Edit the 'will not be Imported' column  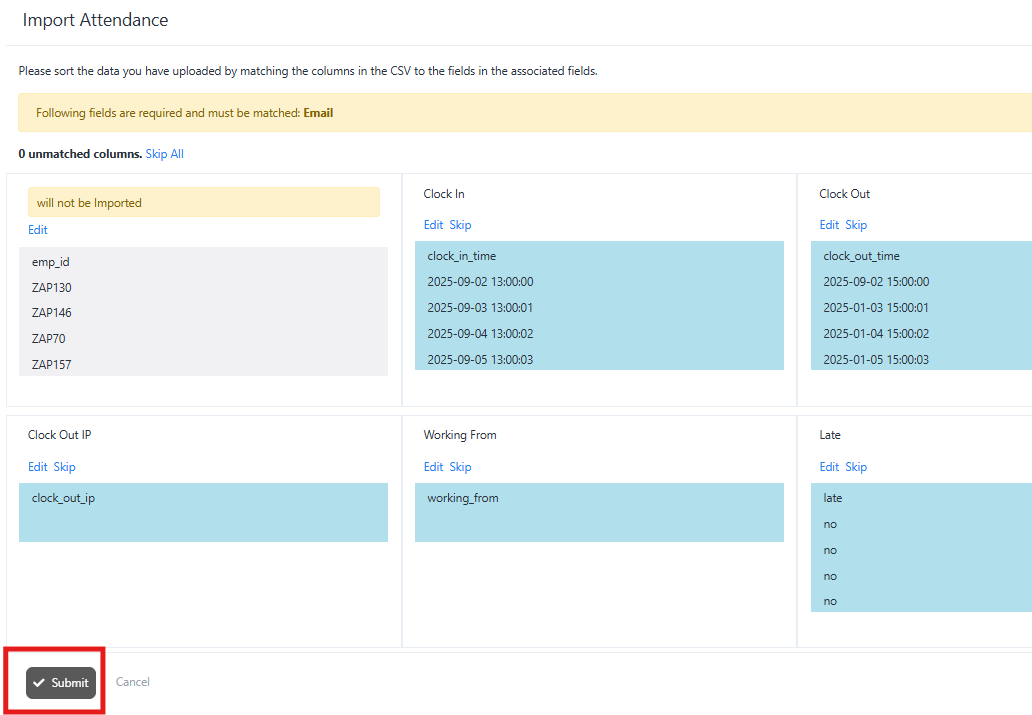[x=38, y=230]
